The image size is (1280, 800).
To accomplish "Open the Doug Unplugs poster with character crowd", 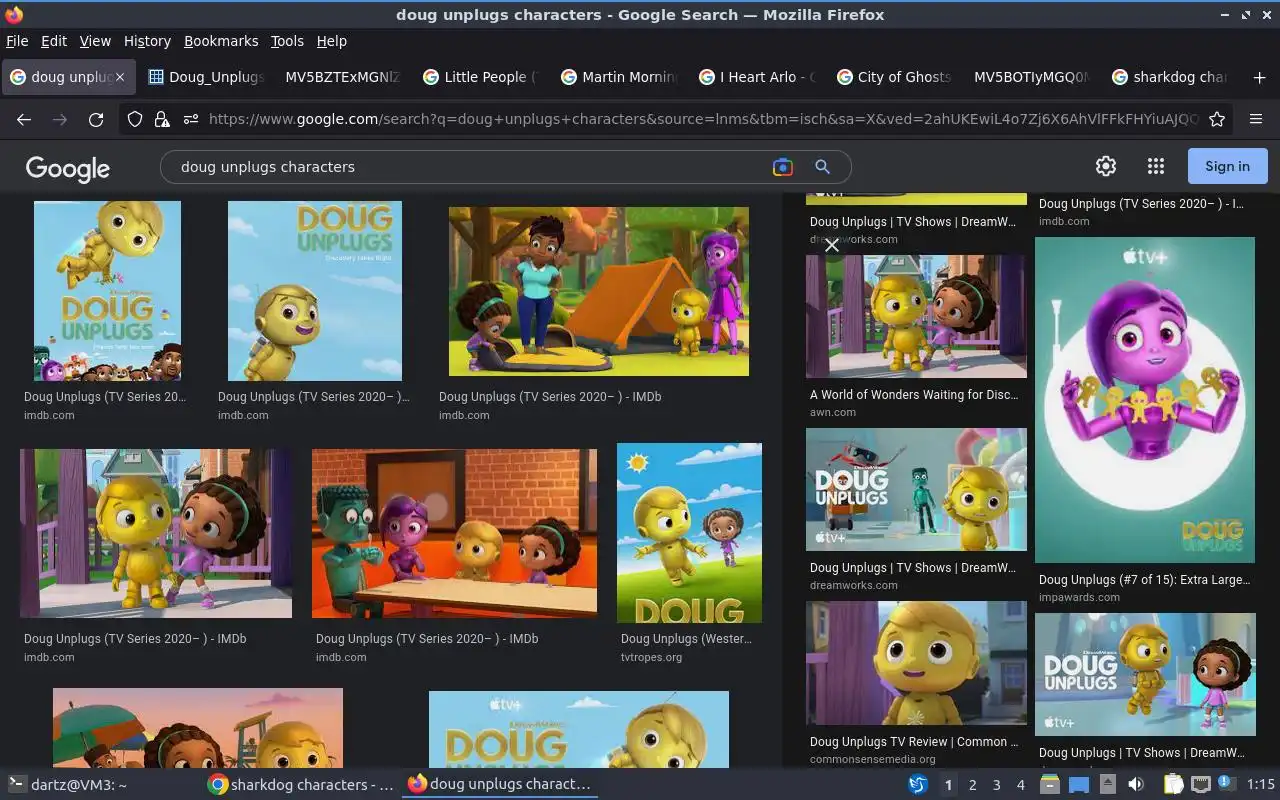I will point(107,291).
